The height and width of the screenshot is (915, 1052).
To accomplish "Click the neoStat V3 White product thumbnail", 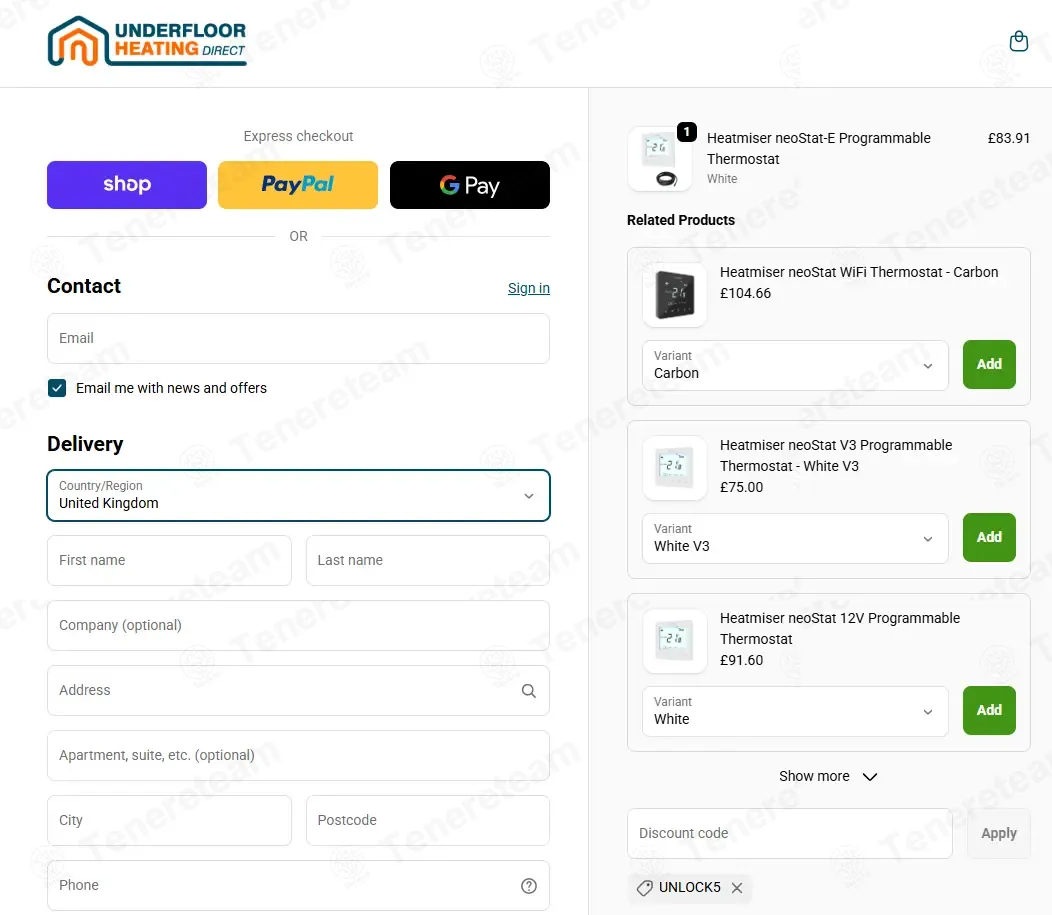I will tap(674, 468).
